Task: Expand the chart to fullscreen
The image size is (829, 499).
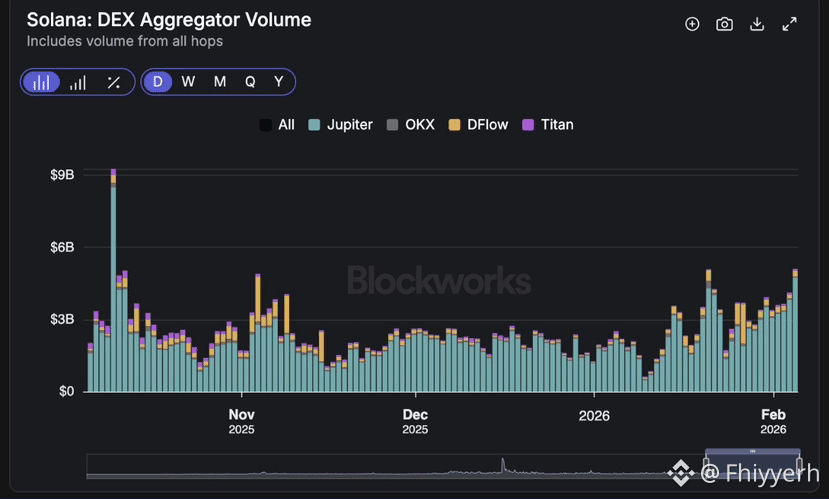Action: [789, 24]
